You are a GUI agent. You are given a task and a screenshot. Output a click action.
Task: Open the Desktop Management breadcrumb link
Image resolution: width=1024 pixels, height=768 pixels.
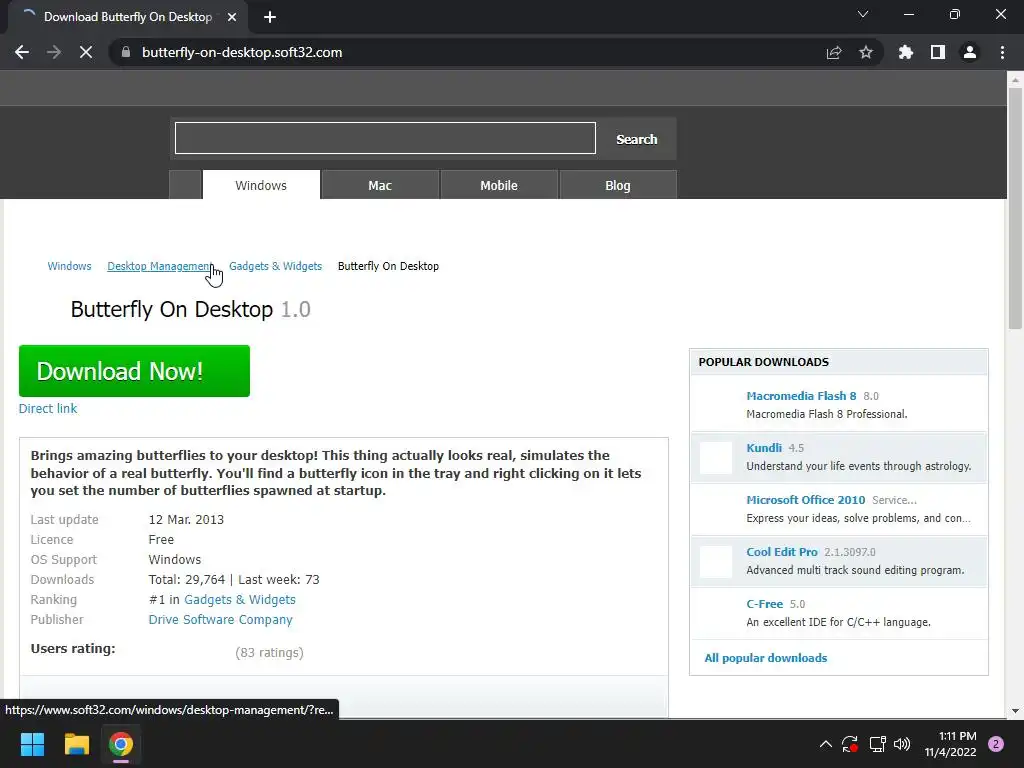[x=161, y=266]
